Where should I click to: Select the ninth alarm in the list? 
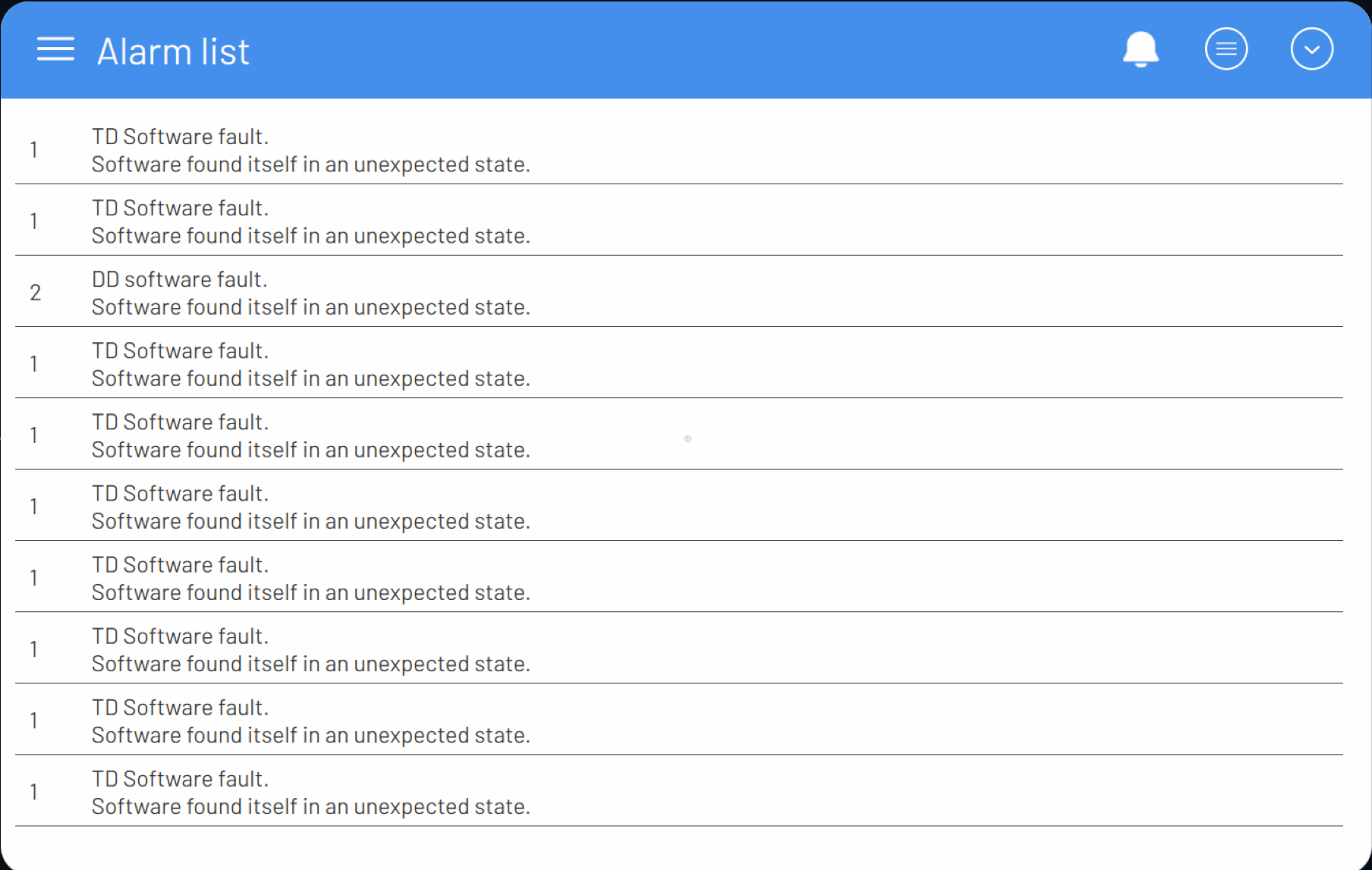point(180,708)
